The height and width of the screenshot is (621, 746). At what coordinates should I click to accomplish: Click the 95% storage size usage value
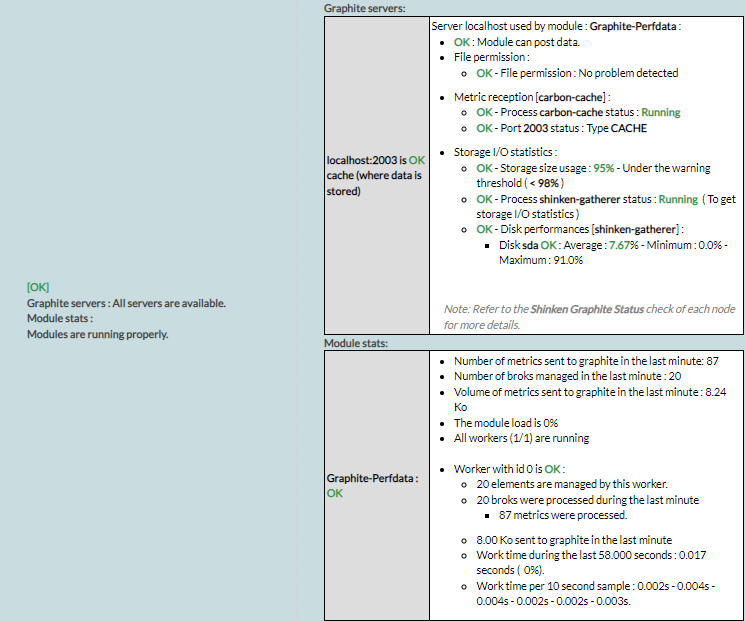click(603, 168)
